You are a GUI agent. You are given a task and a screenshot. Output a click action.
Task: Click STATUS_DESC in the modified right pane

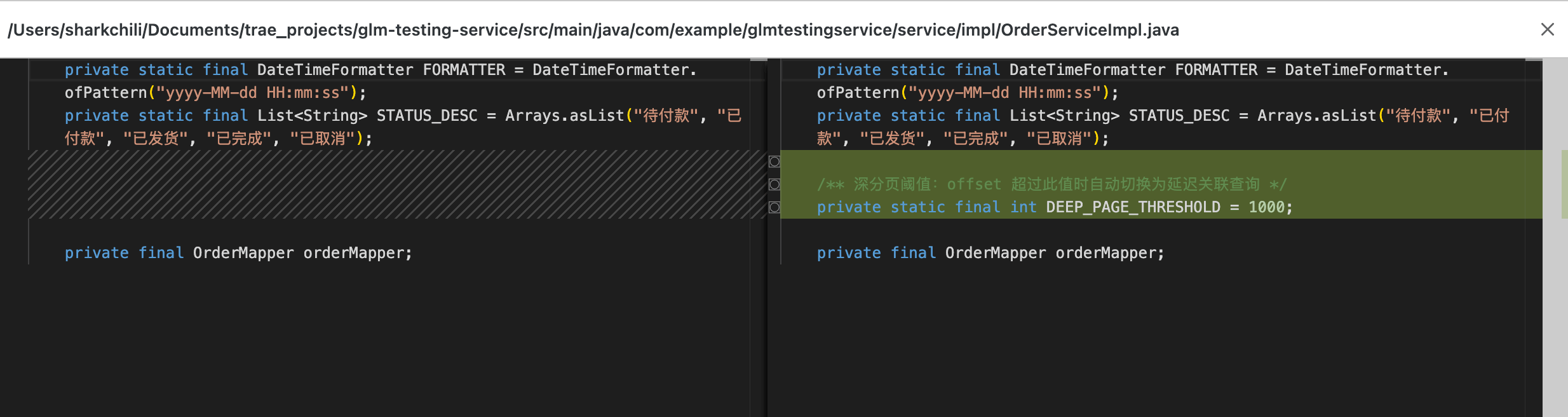(x=1179, y=116)
